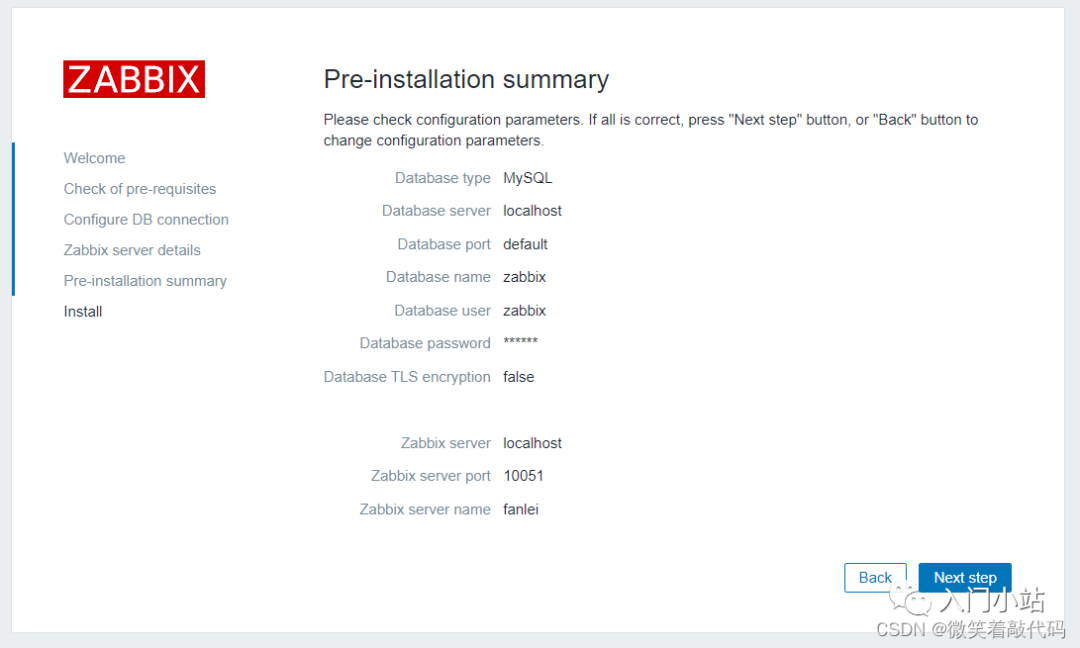This screenshot has height=648, width=1080.
Task: Click the masked database password value
Action: click(x=521, y=342)
